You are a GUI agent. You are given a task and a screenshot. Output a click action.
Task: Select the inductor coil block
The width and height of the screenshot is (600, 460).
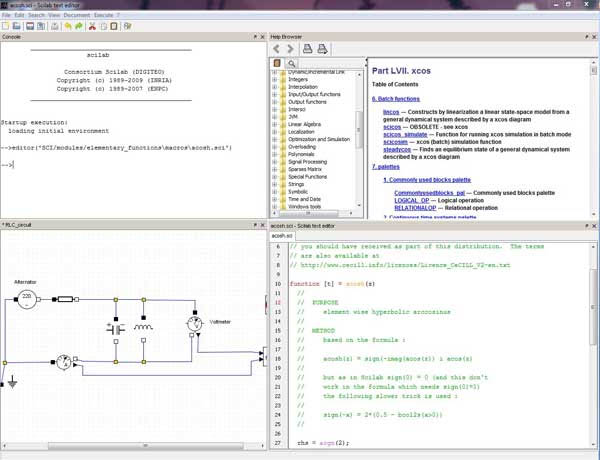pyautogui.click(x=143, y=328)
